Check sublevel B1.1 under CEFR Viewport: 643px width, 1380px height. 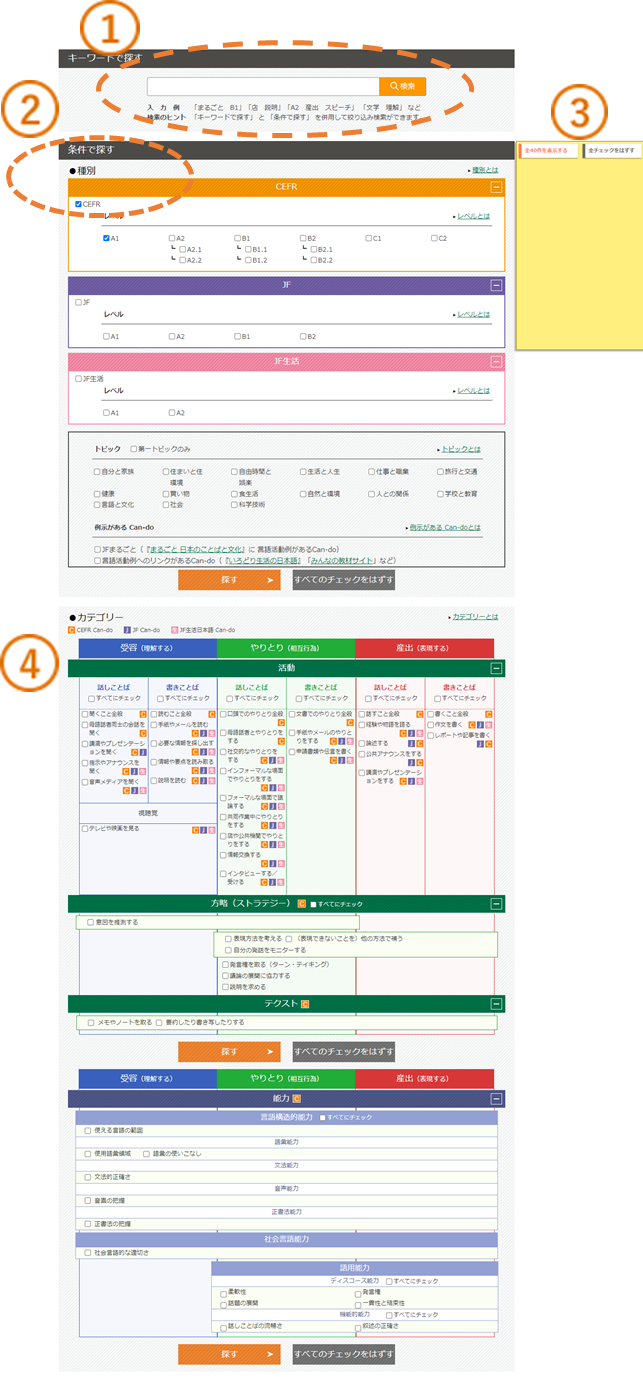point(248,249)
